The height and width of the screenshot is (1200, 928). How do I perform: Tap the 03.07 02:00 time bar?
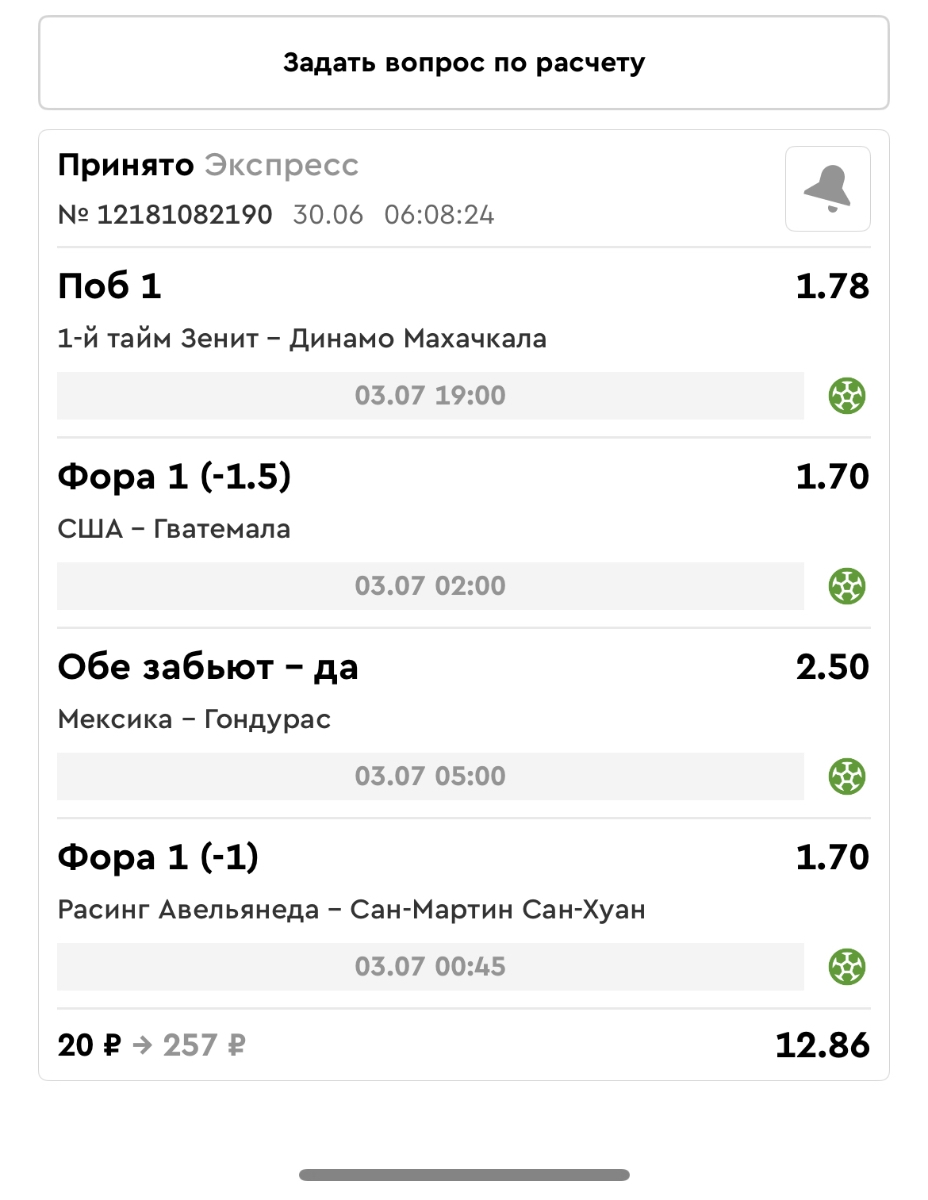pos(430,586)
